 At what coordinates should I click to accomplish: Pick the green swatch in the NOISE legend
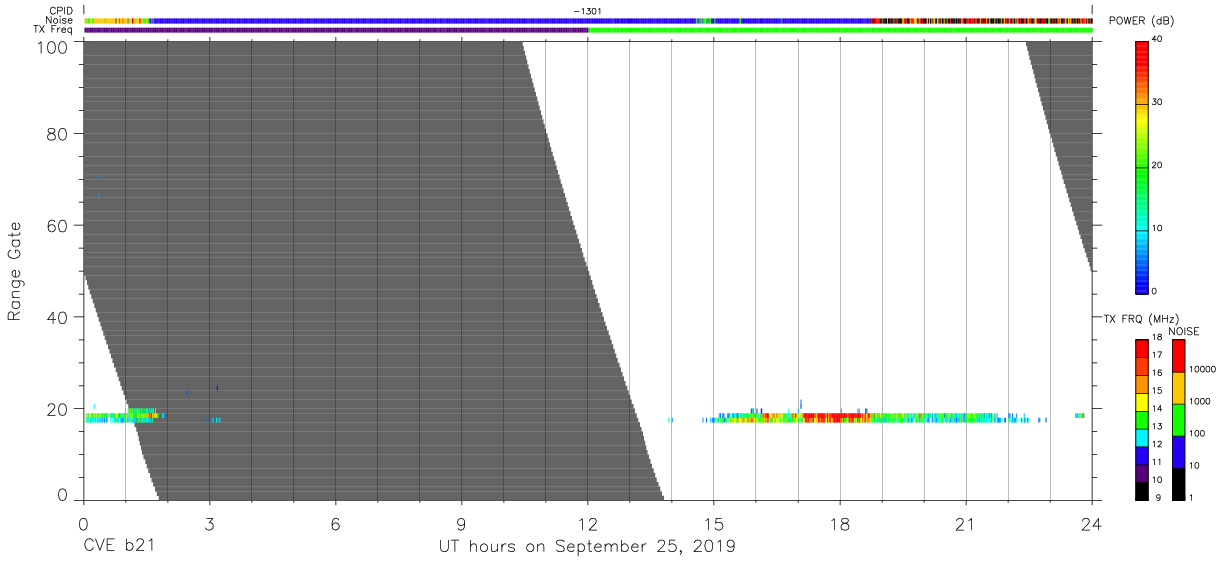click(1178, 420)
